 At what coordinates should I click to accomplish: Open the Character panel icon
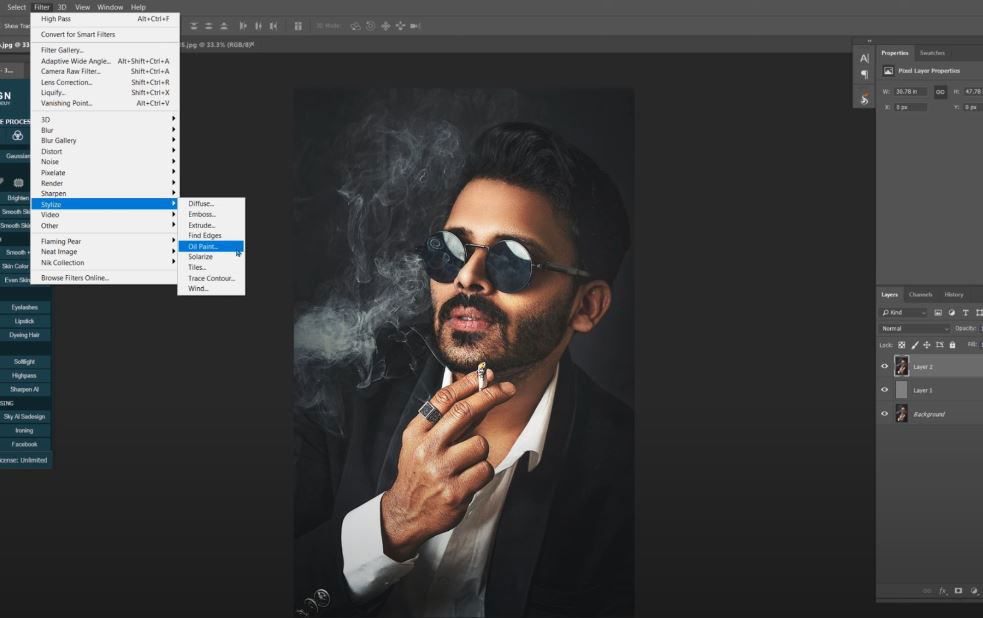(x=864, y=58)
